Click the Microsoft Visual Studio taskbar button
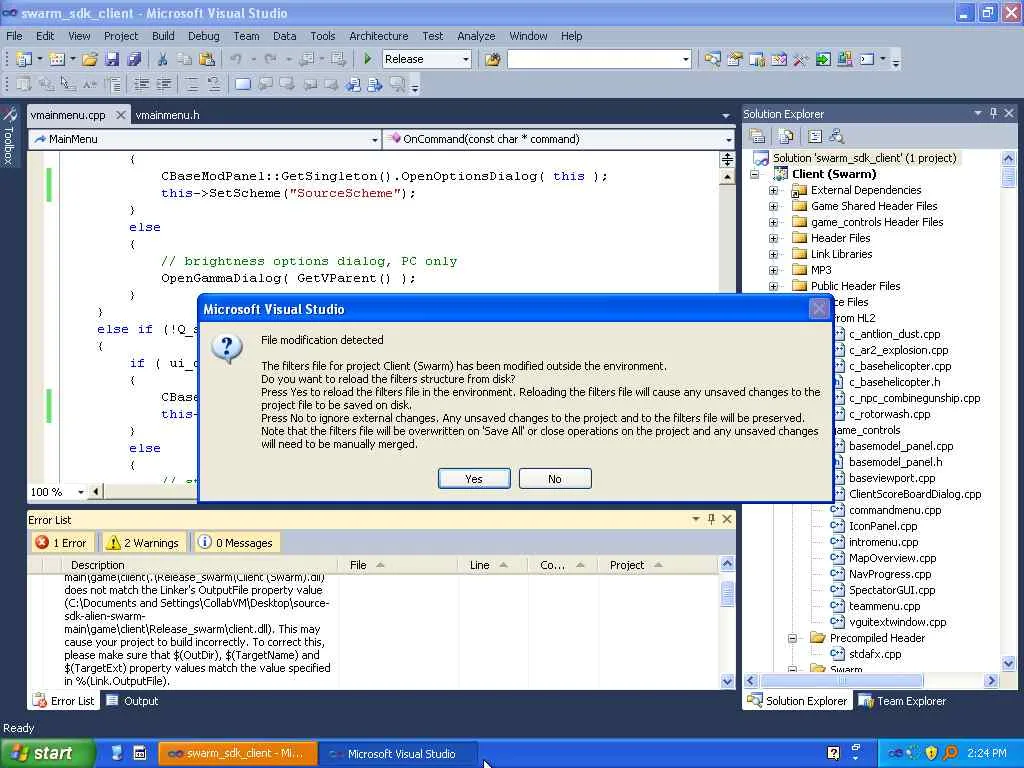The image size is (1024, 768). (x=400, y=754)
